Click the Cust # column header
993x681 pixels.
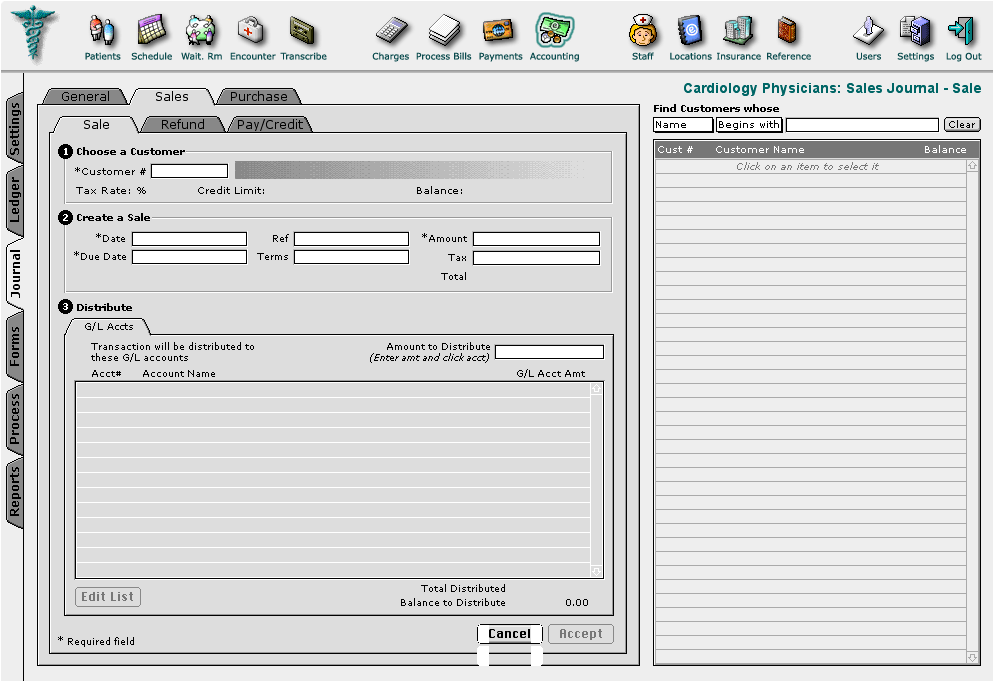click(x=675, y=150)
